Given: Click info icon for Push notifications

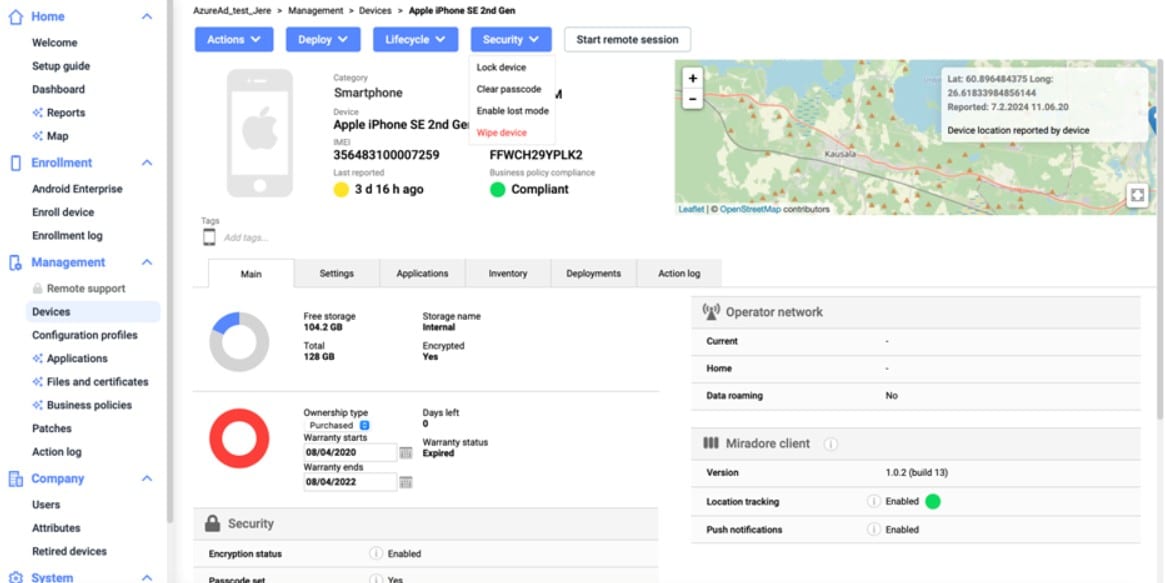Looking at the screenshot, I should [x=874, y=530].
